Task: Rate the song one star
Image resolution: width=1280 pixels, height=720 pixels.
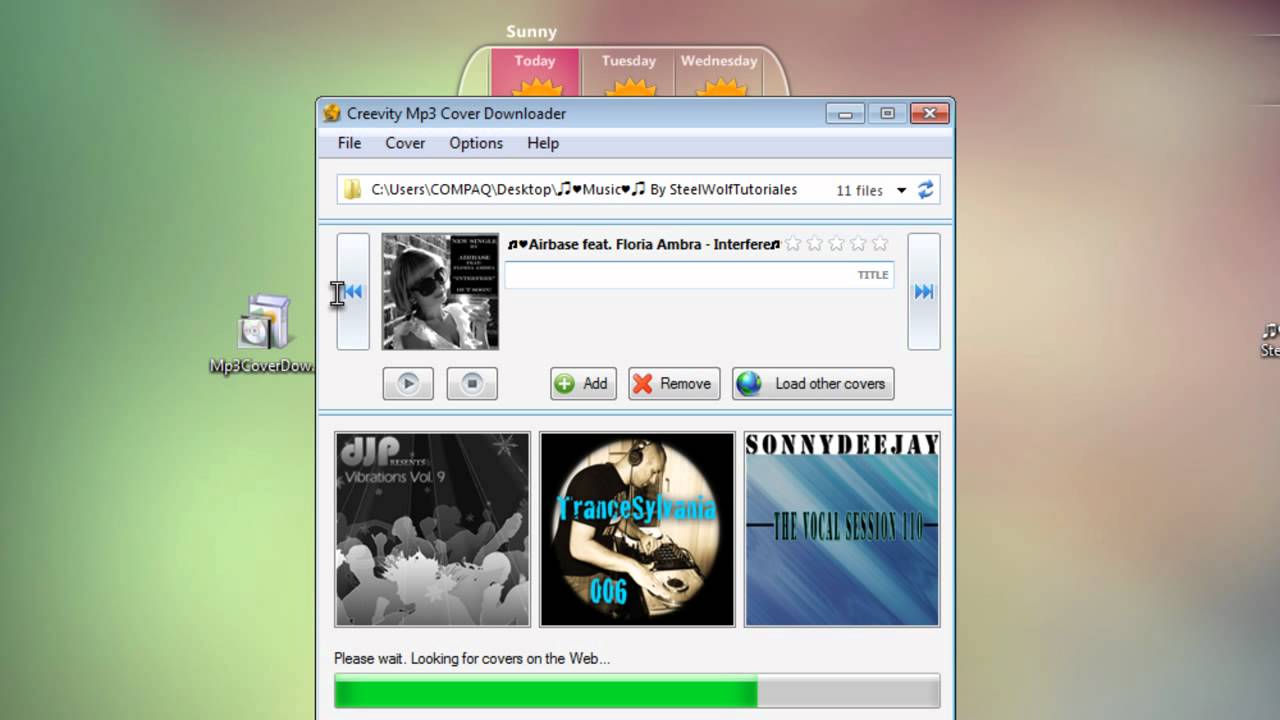Action: pos(793,243)
